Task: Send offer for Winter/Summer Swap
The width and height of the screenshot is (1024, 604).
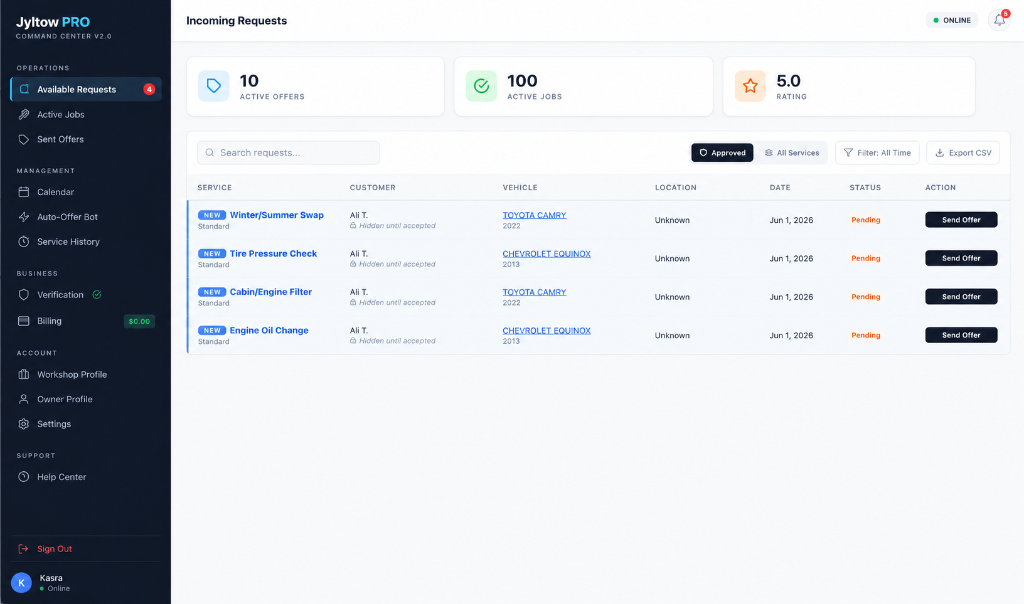Action: [x=961, y=220]
